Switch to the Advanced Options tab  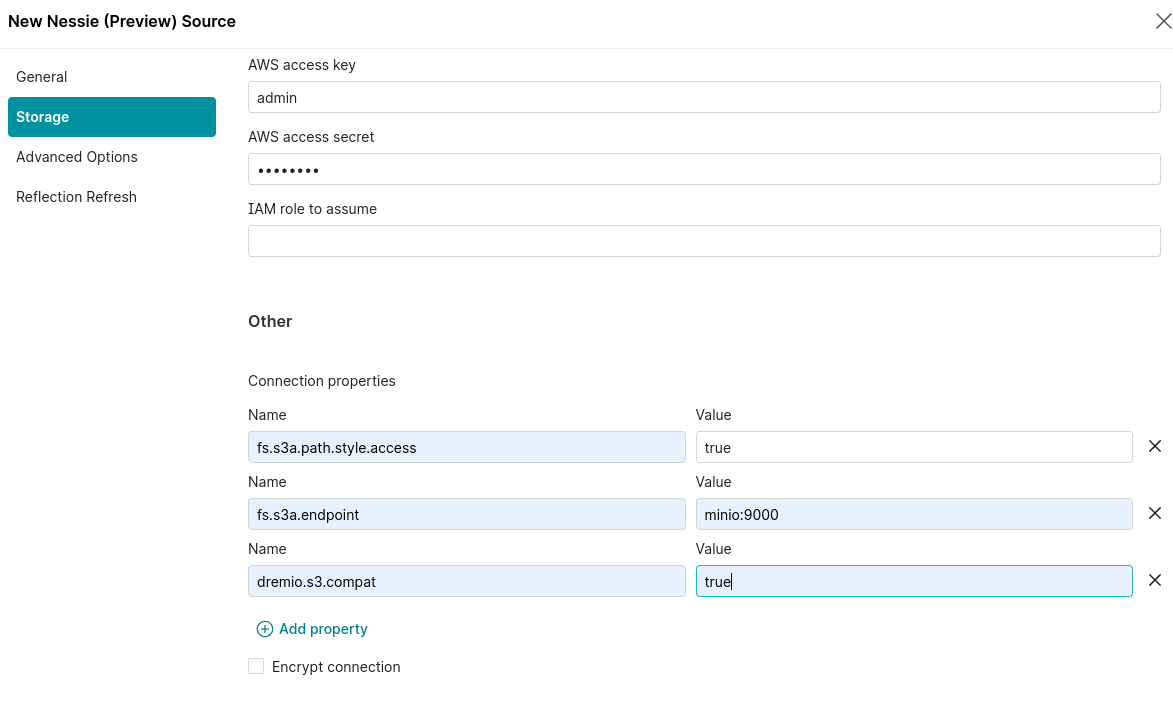click(77, 157)
